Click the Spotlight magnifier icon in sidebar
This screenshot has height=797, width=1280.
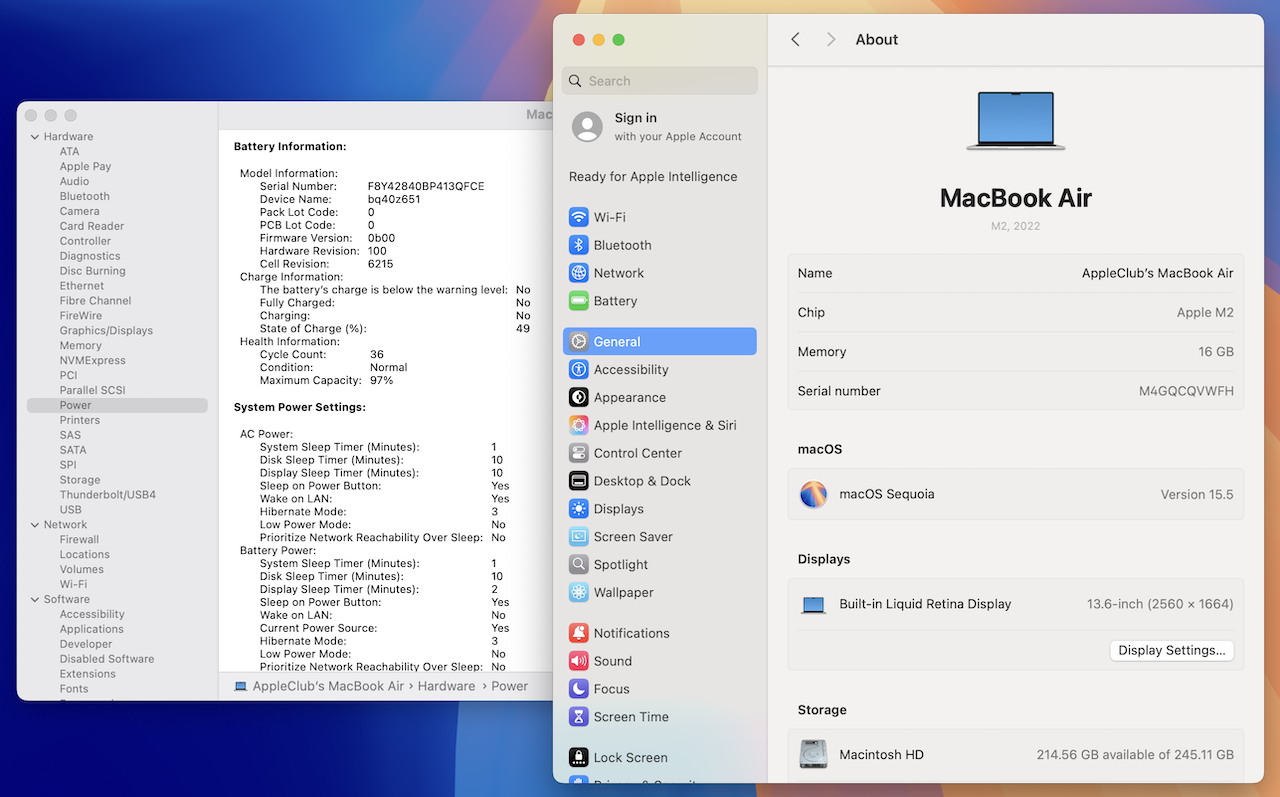[x=578, y=565]
